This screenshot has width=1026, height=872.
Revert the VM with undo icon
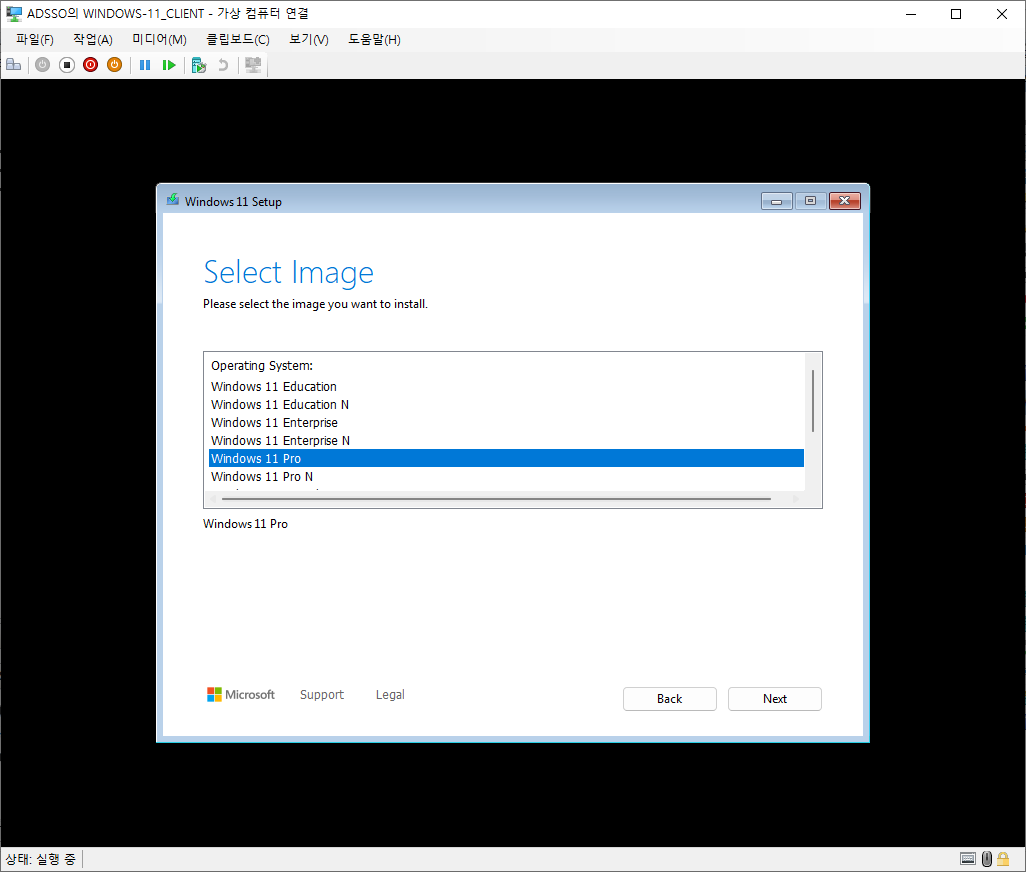tap(223, 65)
